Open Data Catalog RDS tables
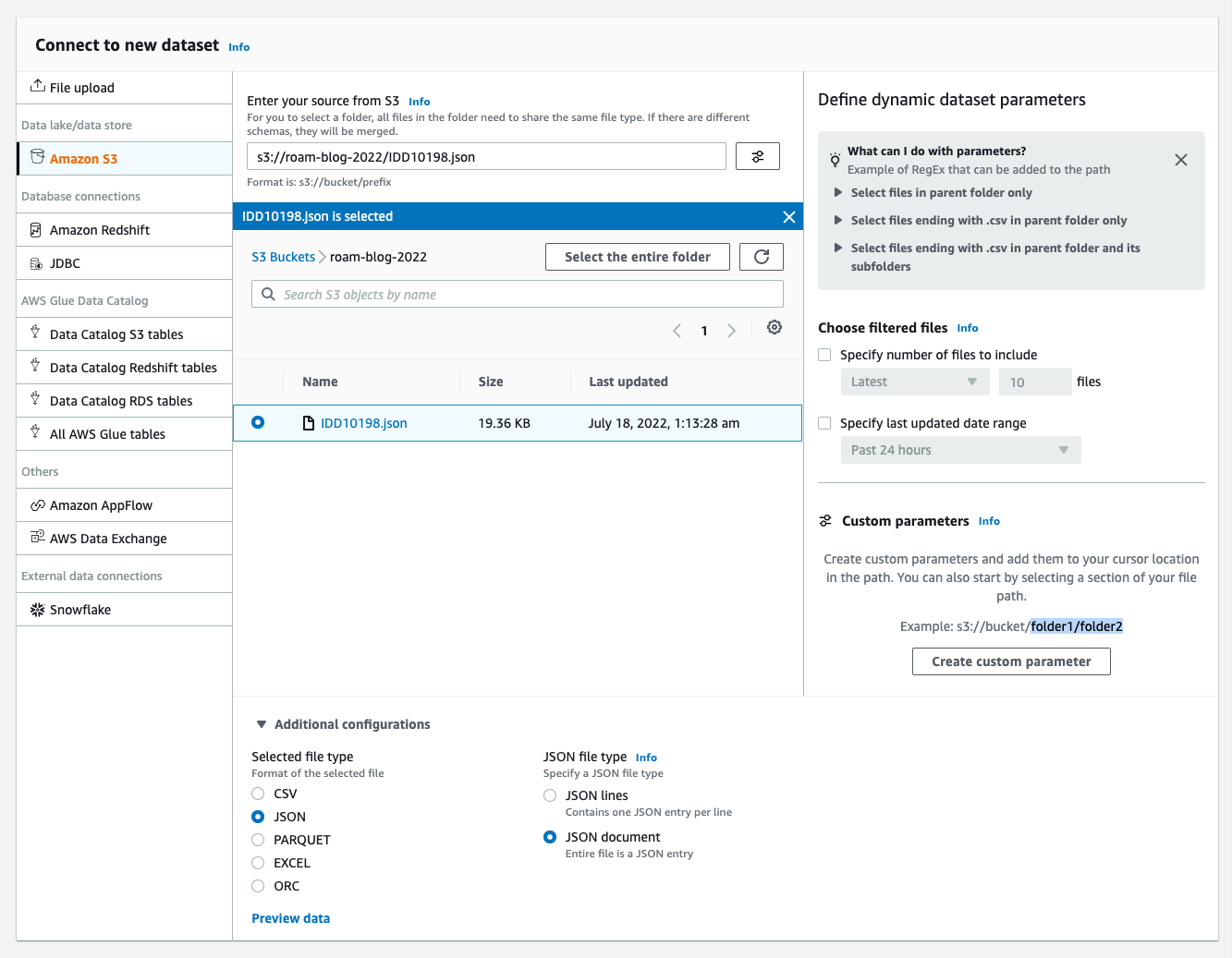Screen dimensions: 1232x958 pos(125,401)
